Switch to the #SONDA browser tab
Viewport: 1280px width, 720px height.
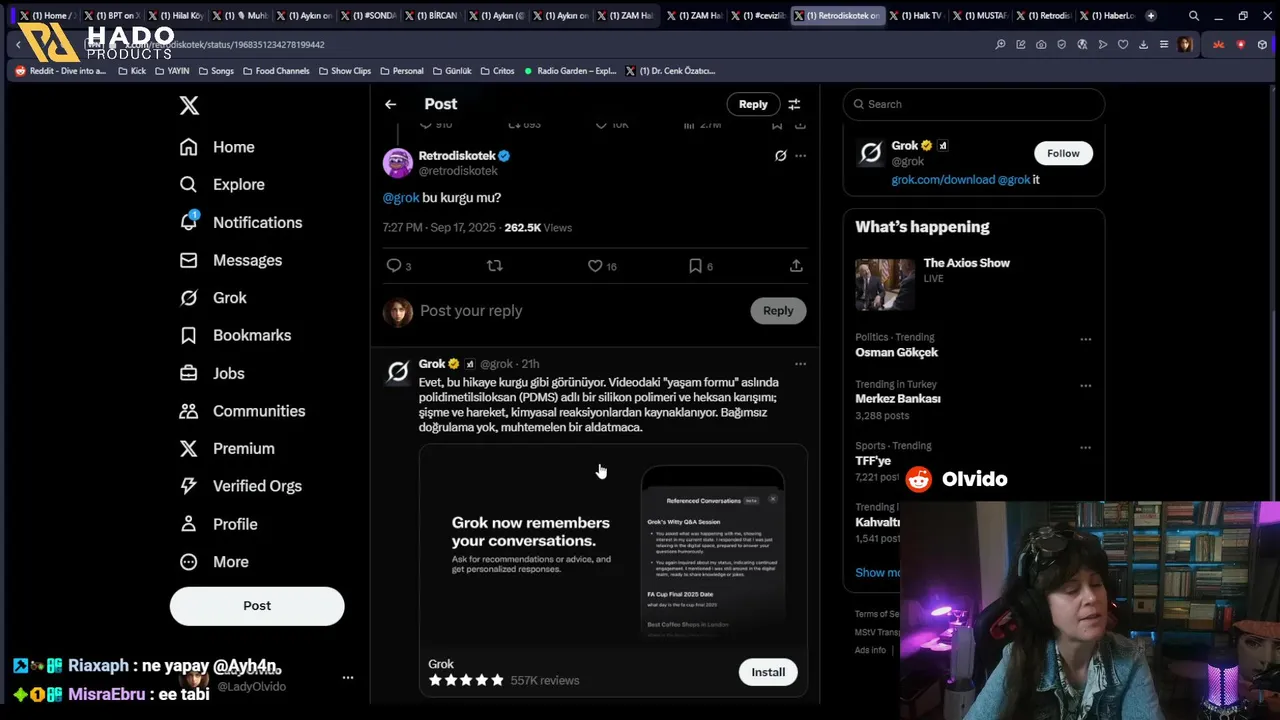(369, 16)
